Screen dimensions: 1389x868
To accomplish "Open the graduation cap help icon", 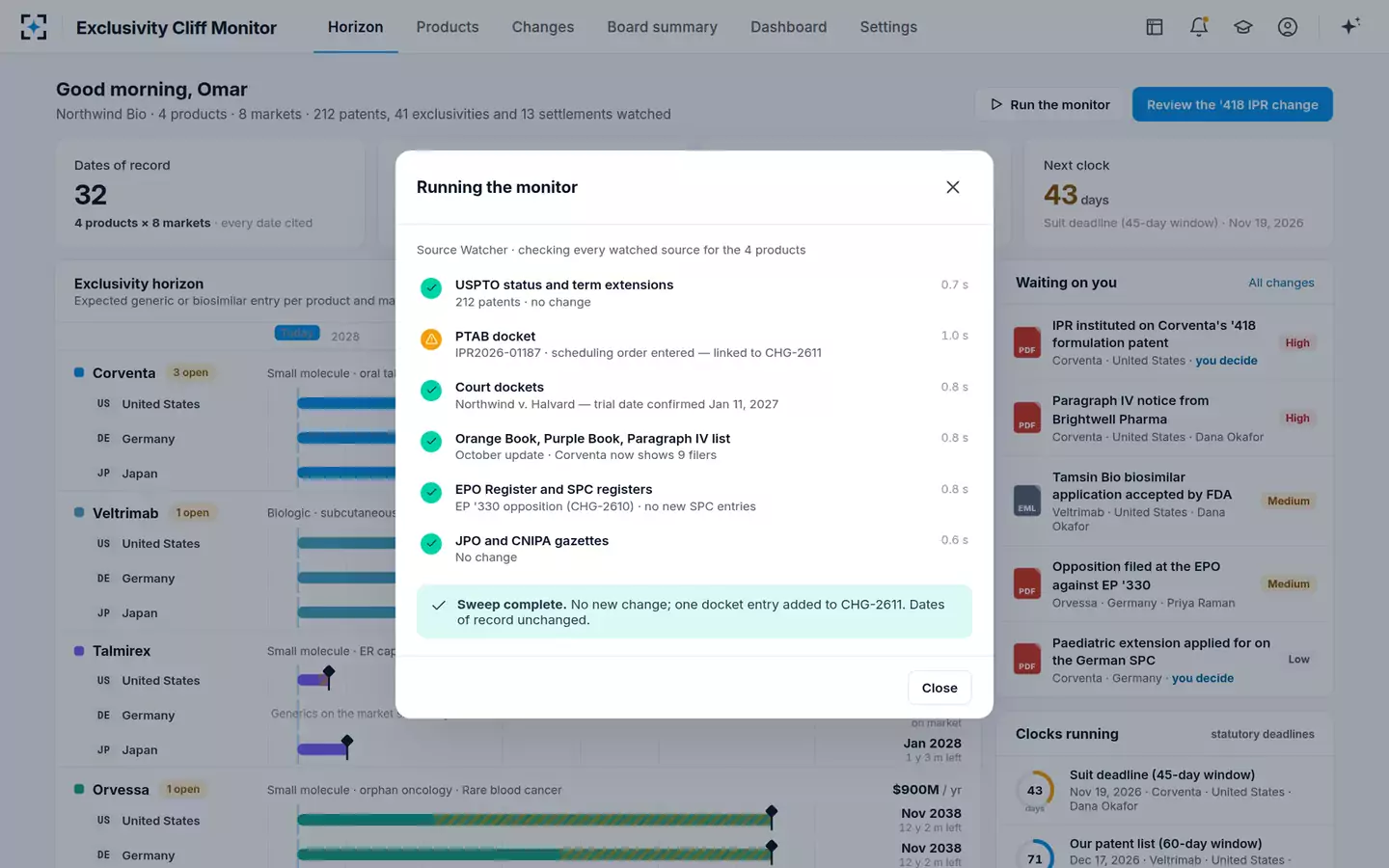I will (x=1243, y=27).
